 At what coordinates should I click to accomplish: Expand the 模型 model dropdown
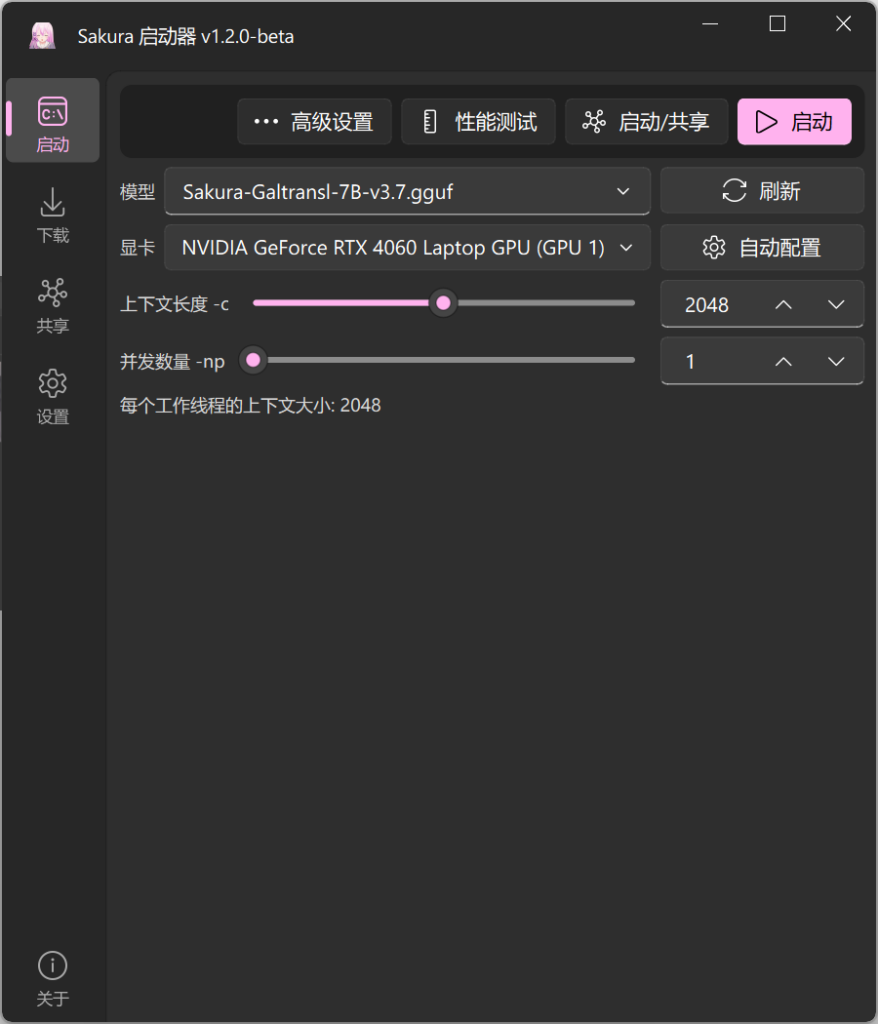point(407,191)
